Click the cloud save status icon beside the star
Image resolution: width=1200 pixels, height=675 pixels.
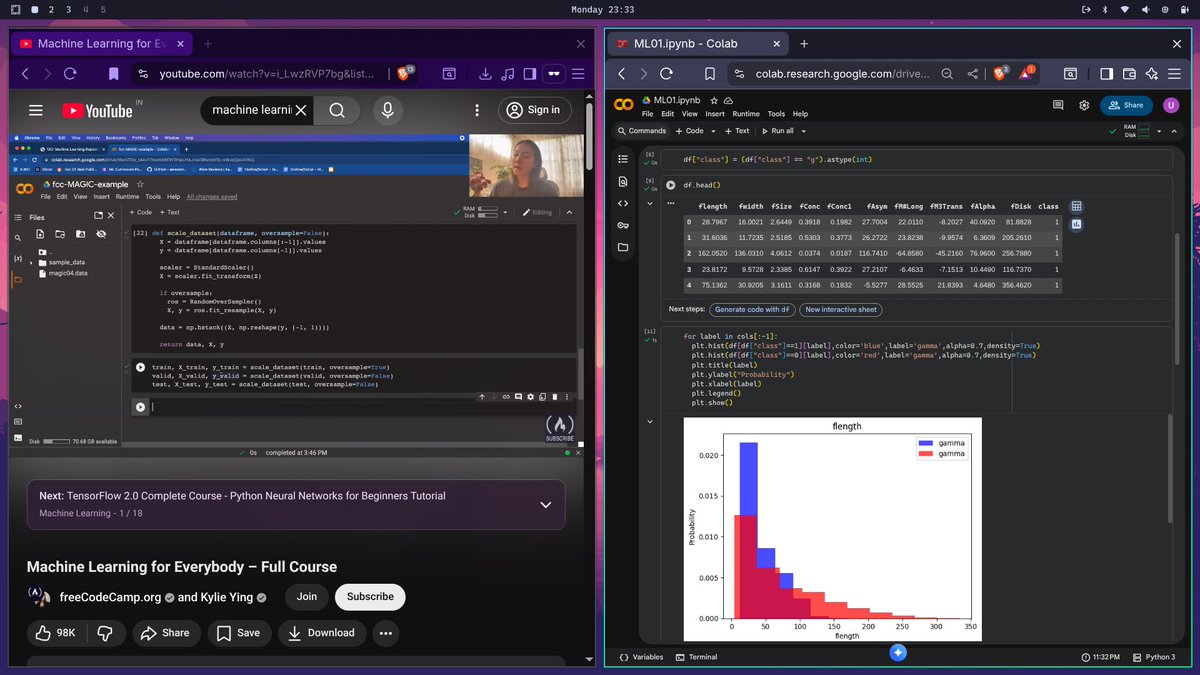click(727, 101)
